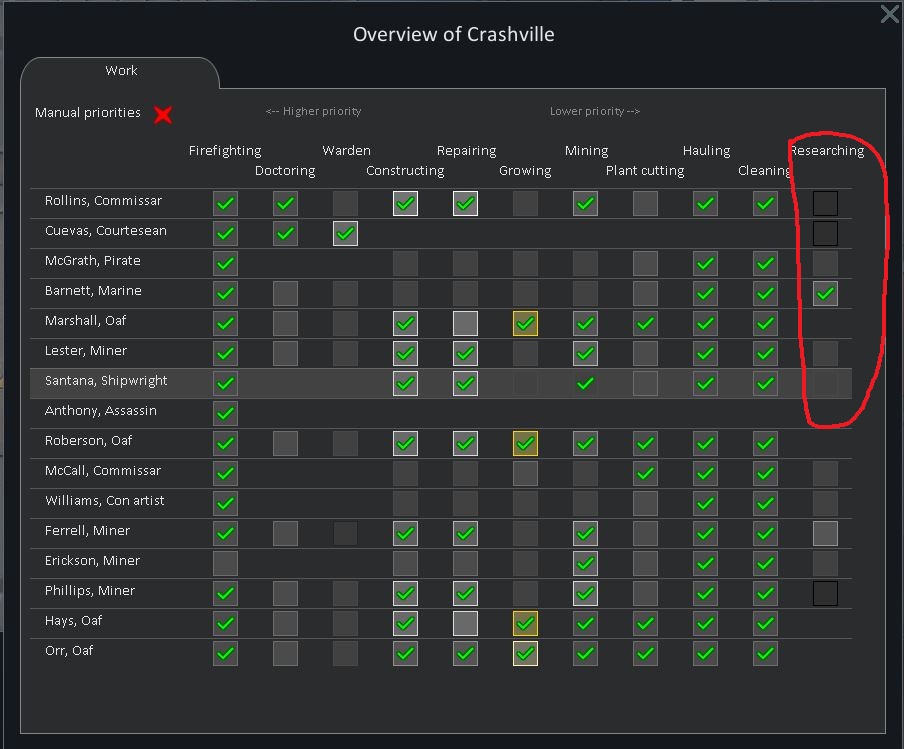Toggle Warden duty for Cuevas, Courtesean

point(345,233)
